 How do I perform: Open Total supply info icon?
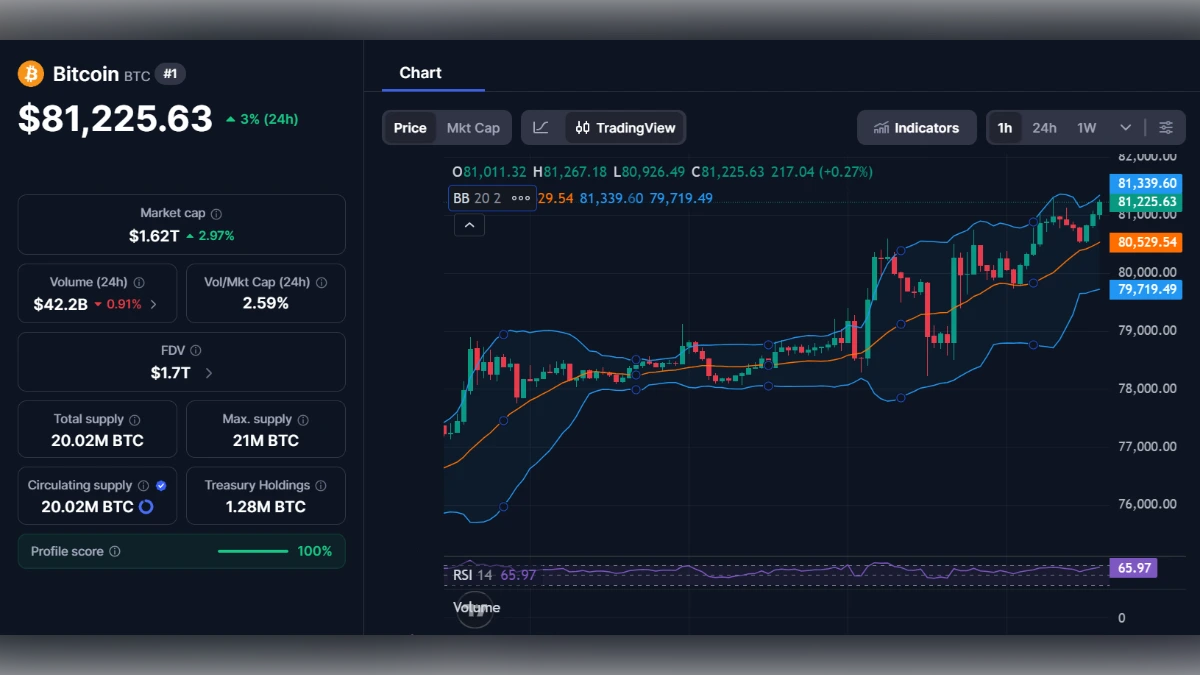point(135,420)
